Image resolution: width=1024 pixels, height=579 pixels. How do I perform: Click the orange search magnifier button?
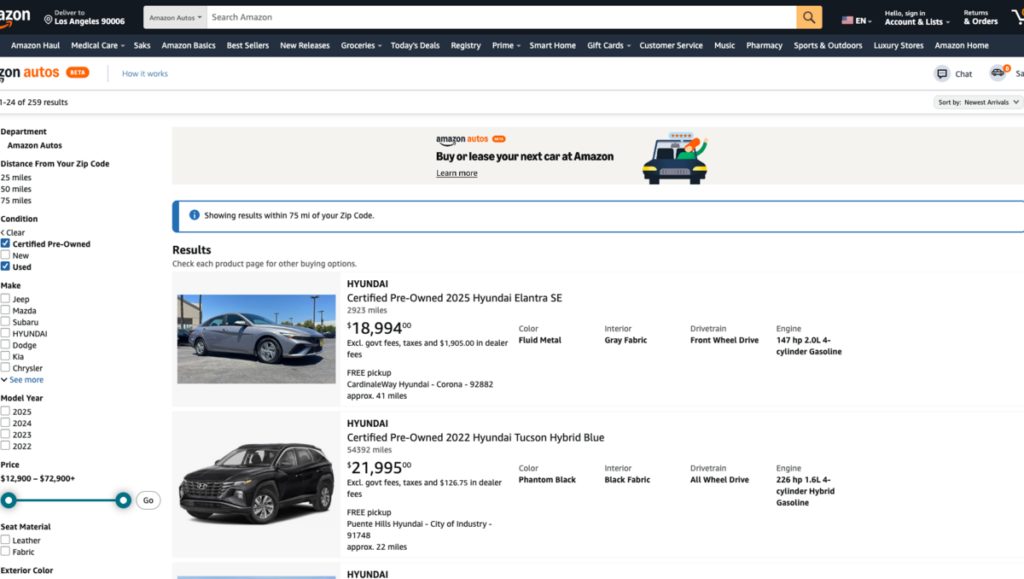(808, 18)
